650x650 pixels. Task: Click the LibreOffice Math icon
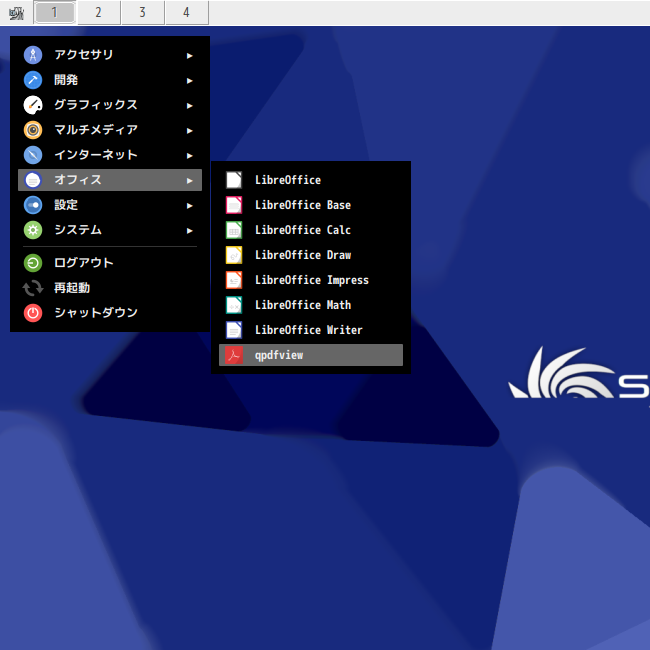click(234, 305)
